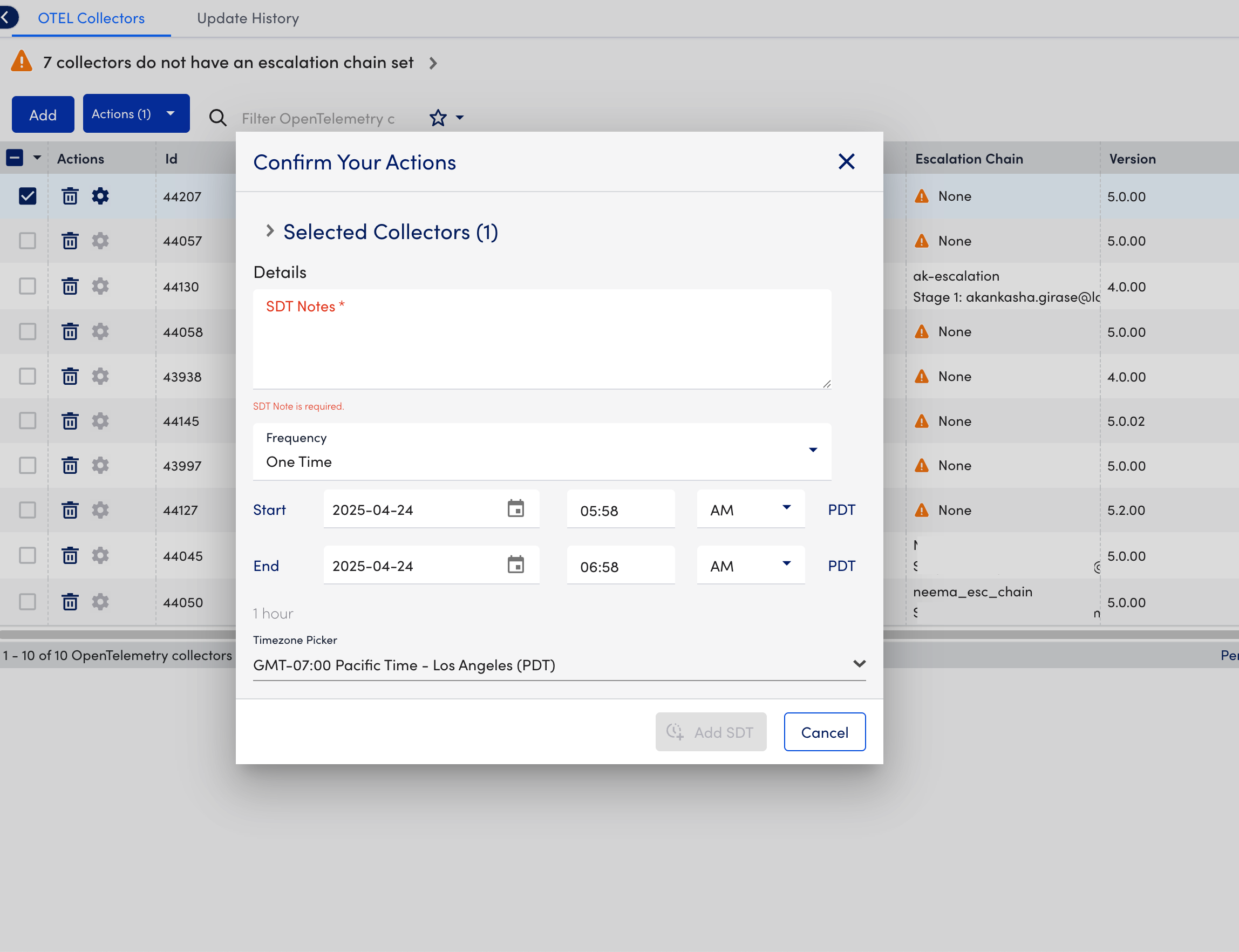1239x952 pixels.
Task: Click trash icon in row 44058
Action: tap(70, 331)
